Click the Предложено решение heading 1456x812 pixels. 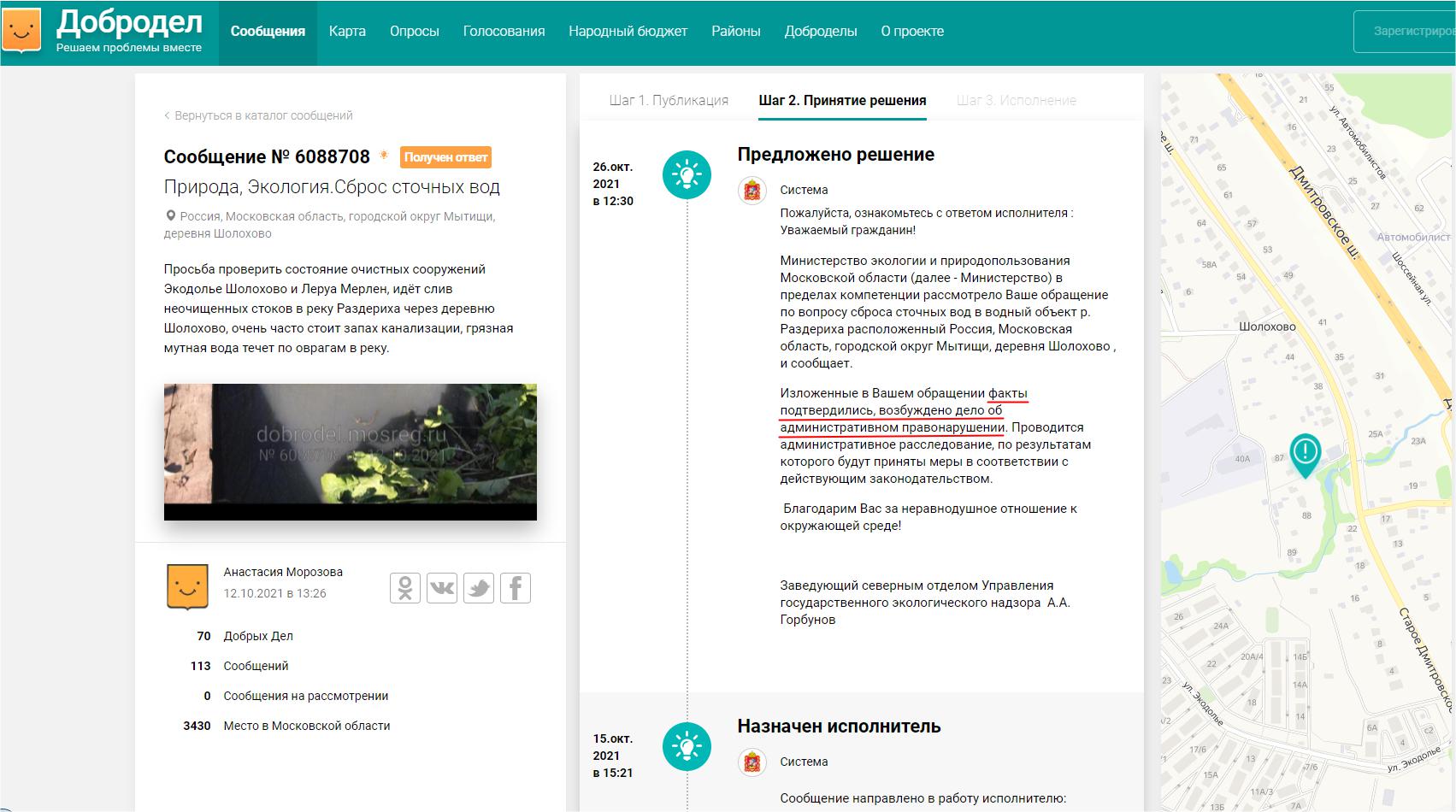[836, 155]
